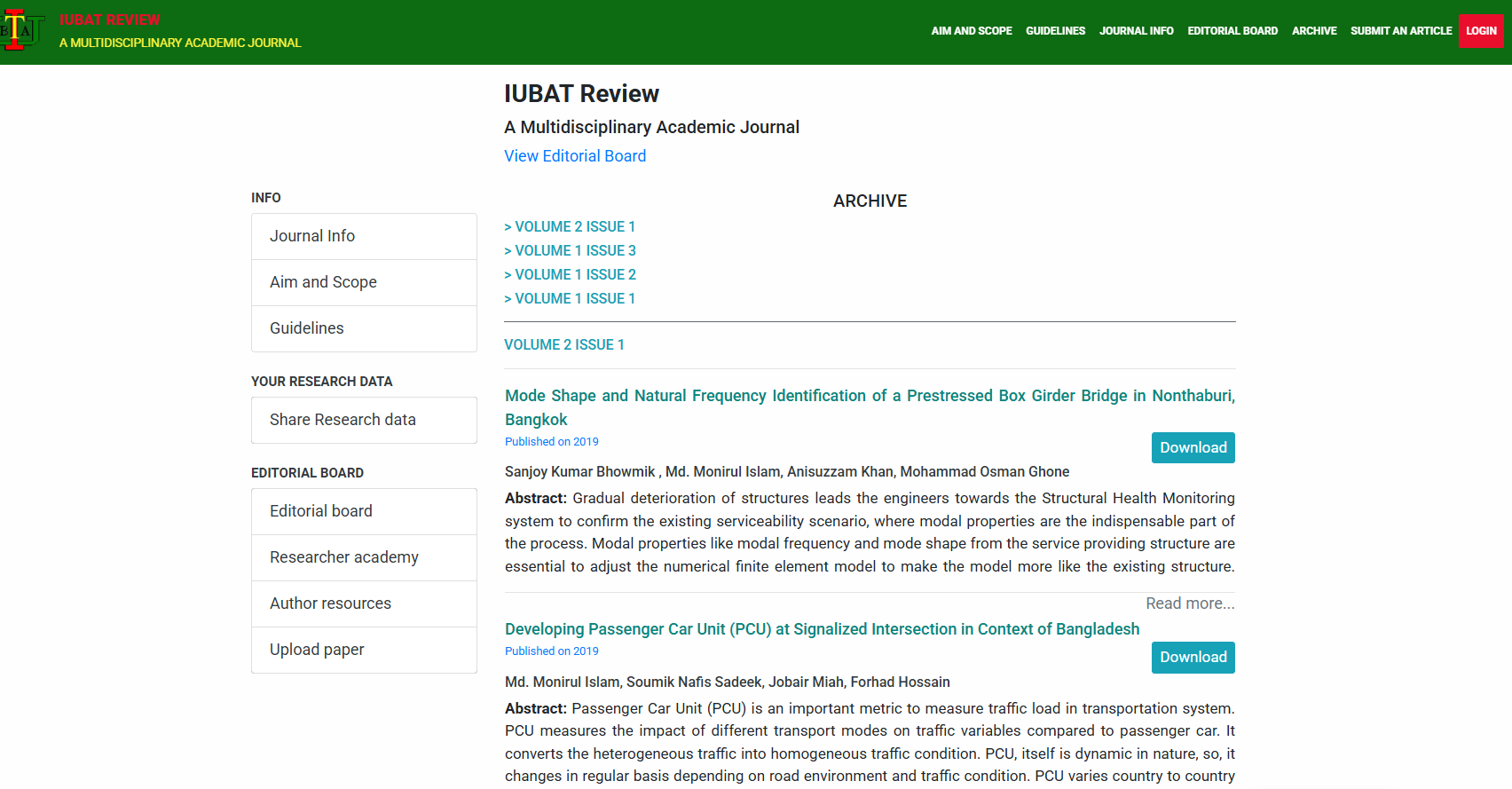1512x789 pixels.
Task: Download the Prestressed Box Girder Bridge paper
Action: 1193,448
